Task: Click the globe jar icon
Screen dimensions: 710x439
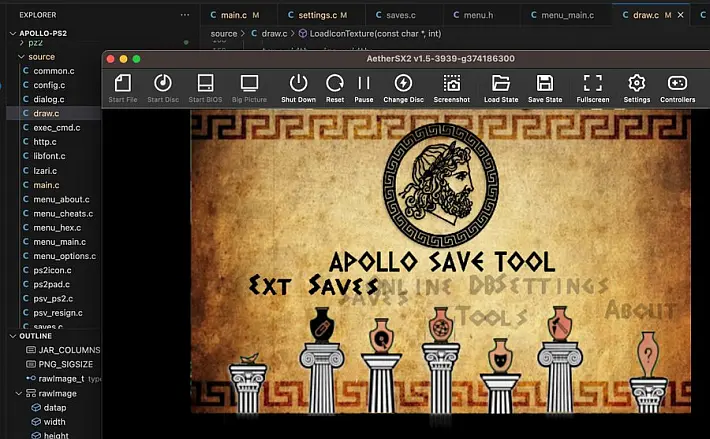Action: 441,325
